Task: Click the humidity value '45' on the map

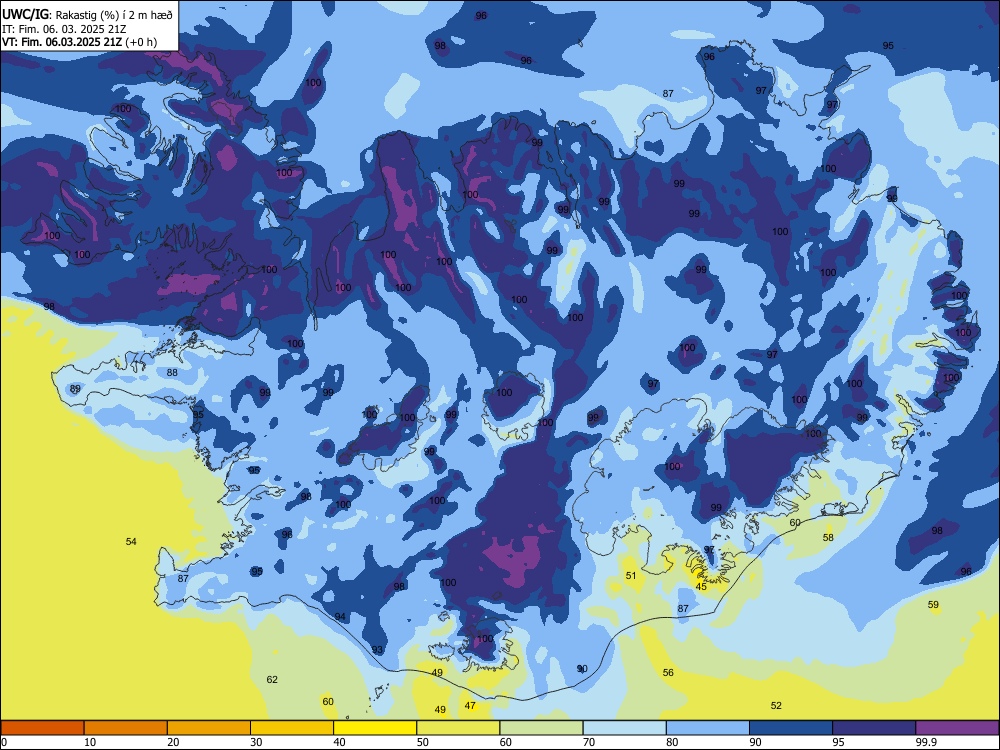Action: [701, 587]
